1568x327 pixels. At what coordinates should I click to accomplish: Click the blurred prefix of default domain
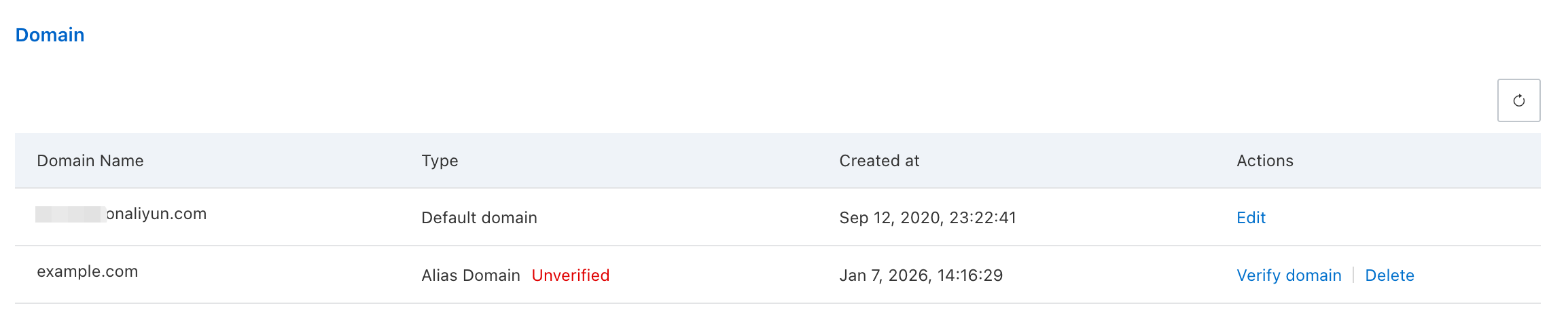[70, 214]
